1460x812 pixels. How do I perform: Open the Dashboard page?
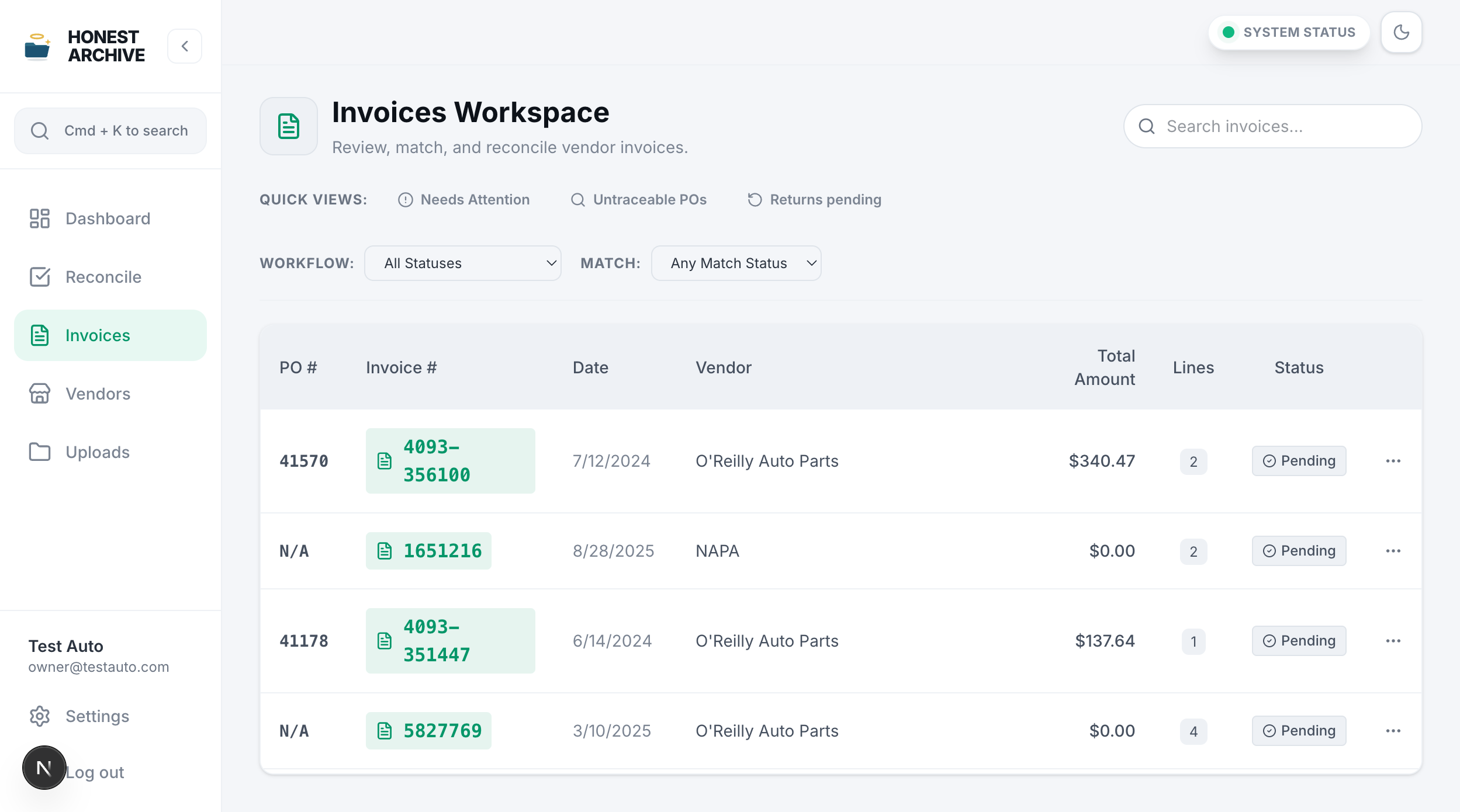(x=110, y=218)
